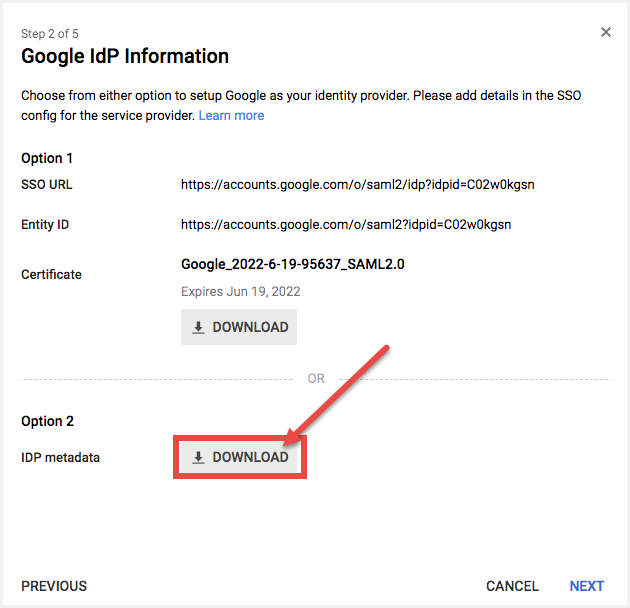Click the IDP metadata label
The width and height of the screenshot is (630, 608).
coord(60,457)
